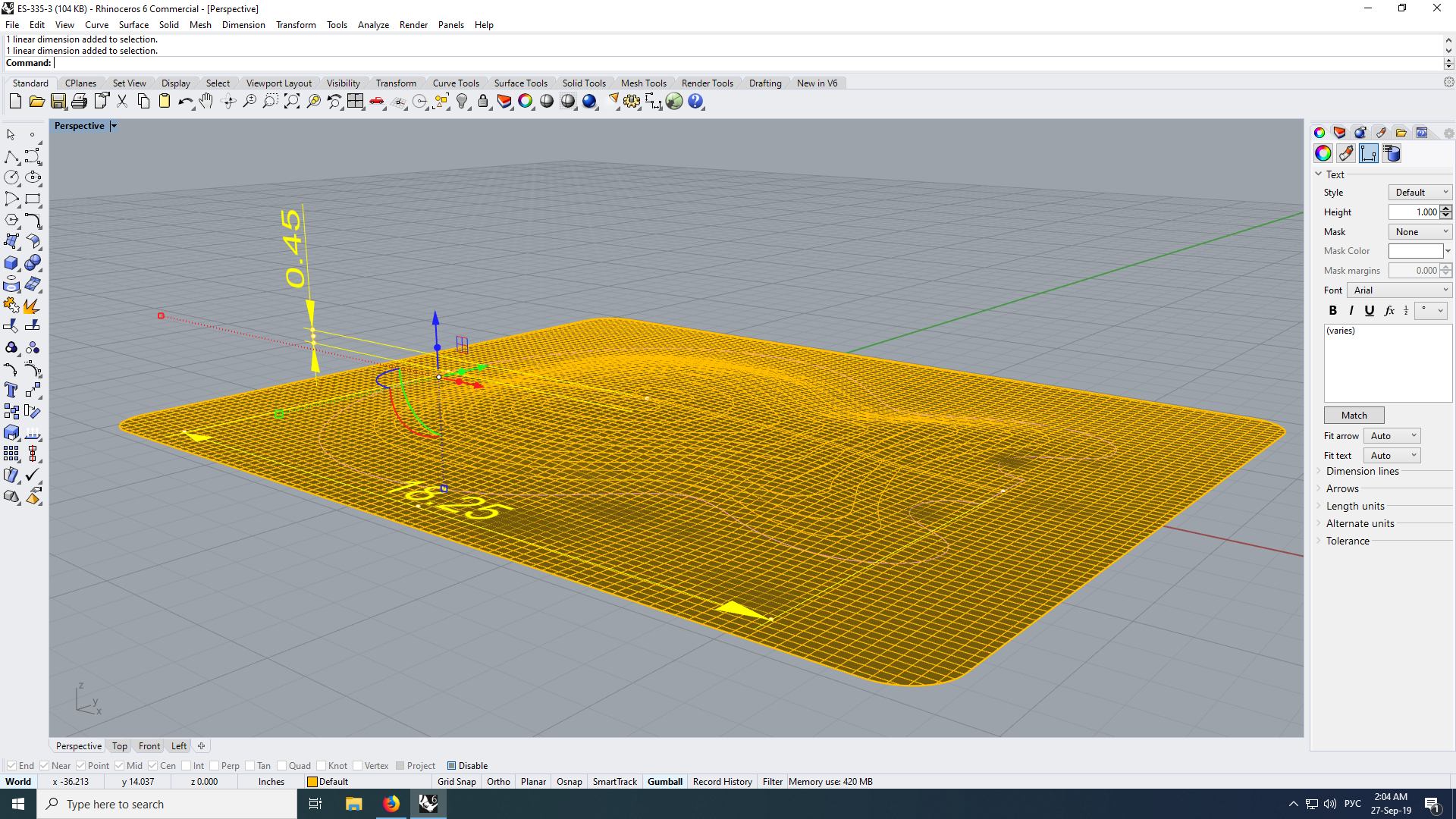The height and width of the screenshot is (819, 1456).
Task: Click the Save file icon
Action: pos(58,102)
